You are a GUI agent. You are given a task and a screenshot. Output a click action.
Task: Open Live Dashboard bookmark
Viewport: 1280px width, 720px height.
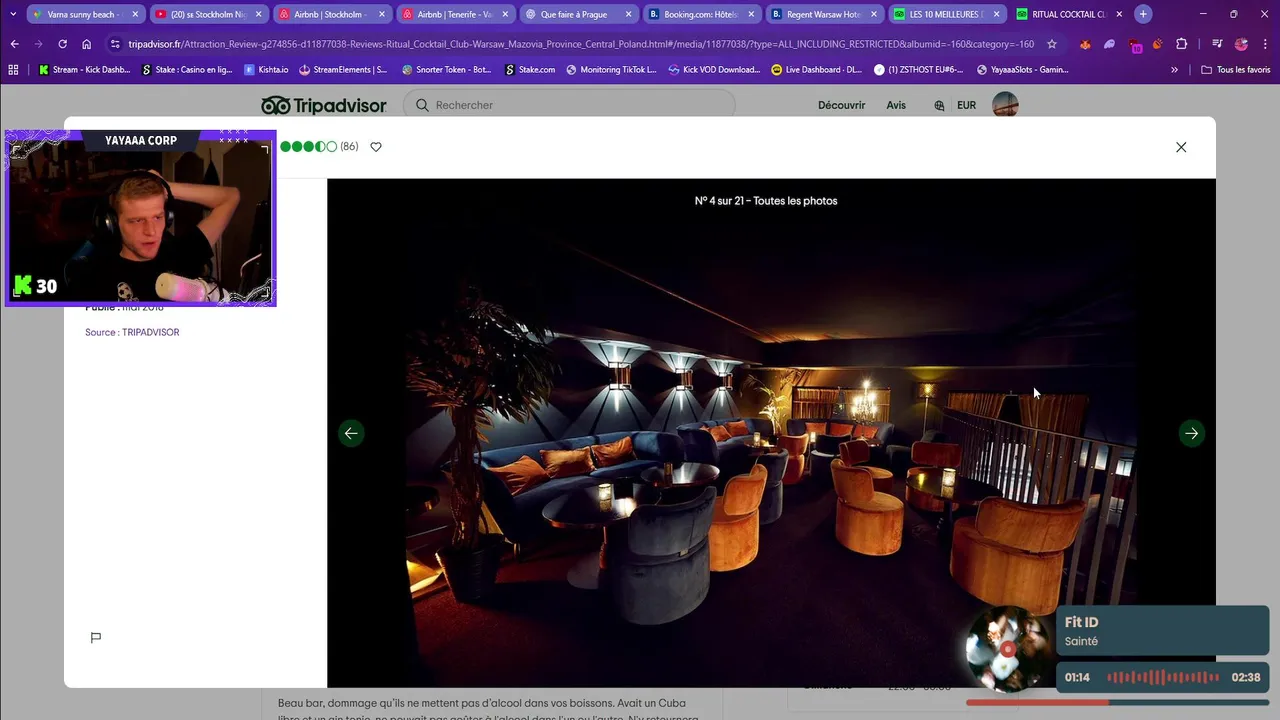tap(817, 70)
